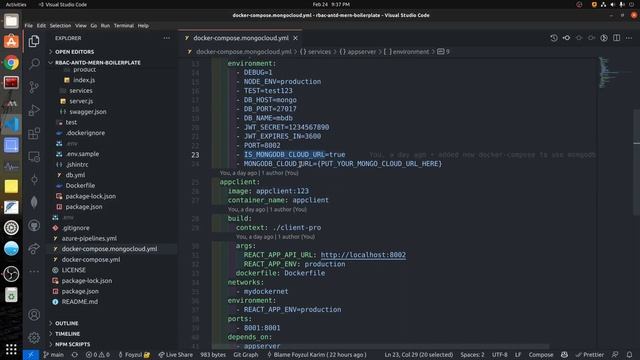Open Ubuntu Software from the dock
The width and height of the screenshot is (640, 360).
tap(11, 42)
